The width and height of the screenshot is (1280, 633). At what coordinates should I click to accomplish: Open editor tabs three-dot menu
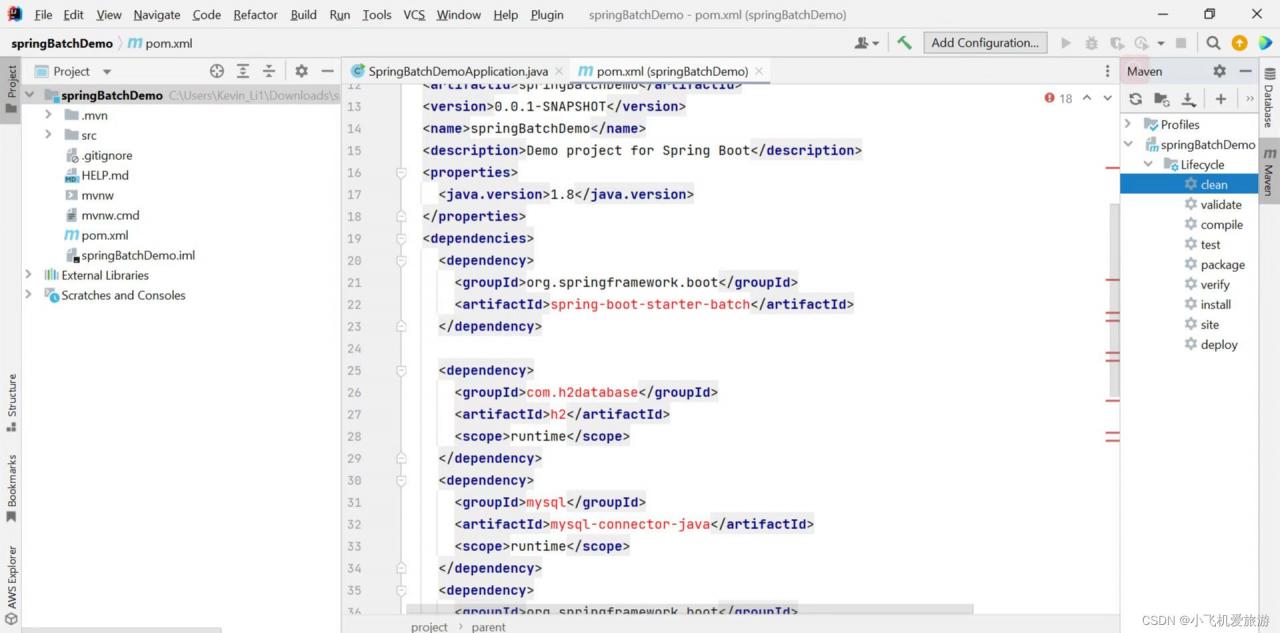1107,71
